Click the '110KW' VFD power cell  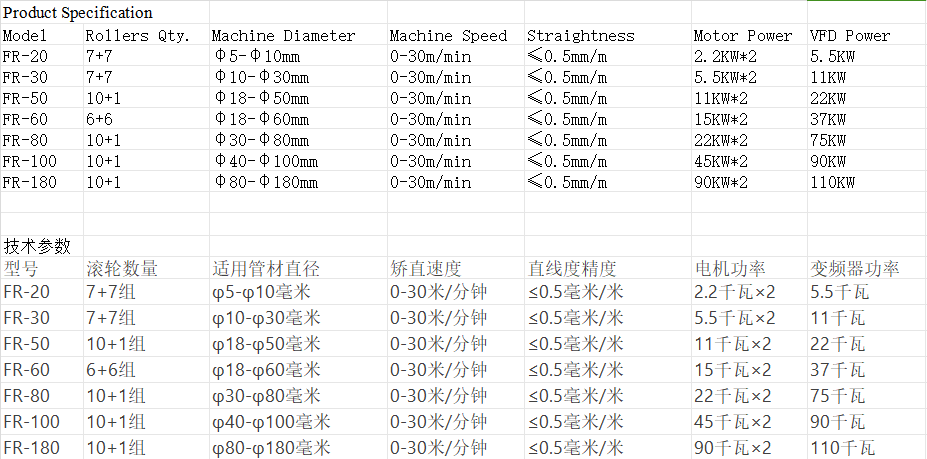coord(832,182)
